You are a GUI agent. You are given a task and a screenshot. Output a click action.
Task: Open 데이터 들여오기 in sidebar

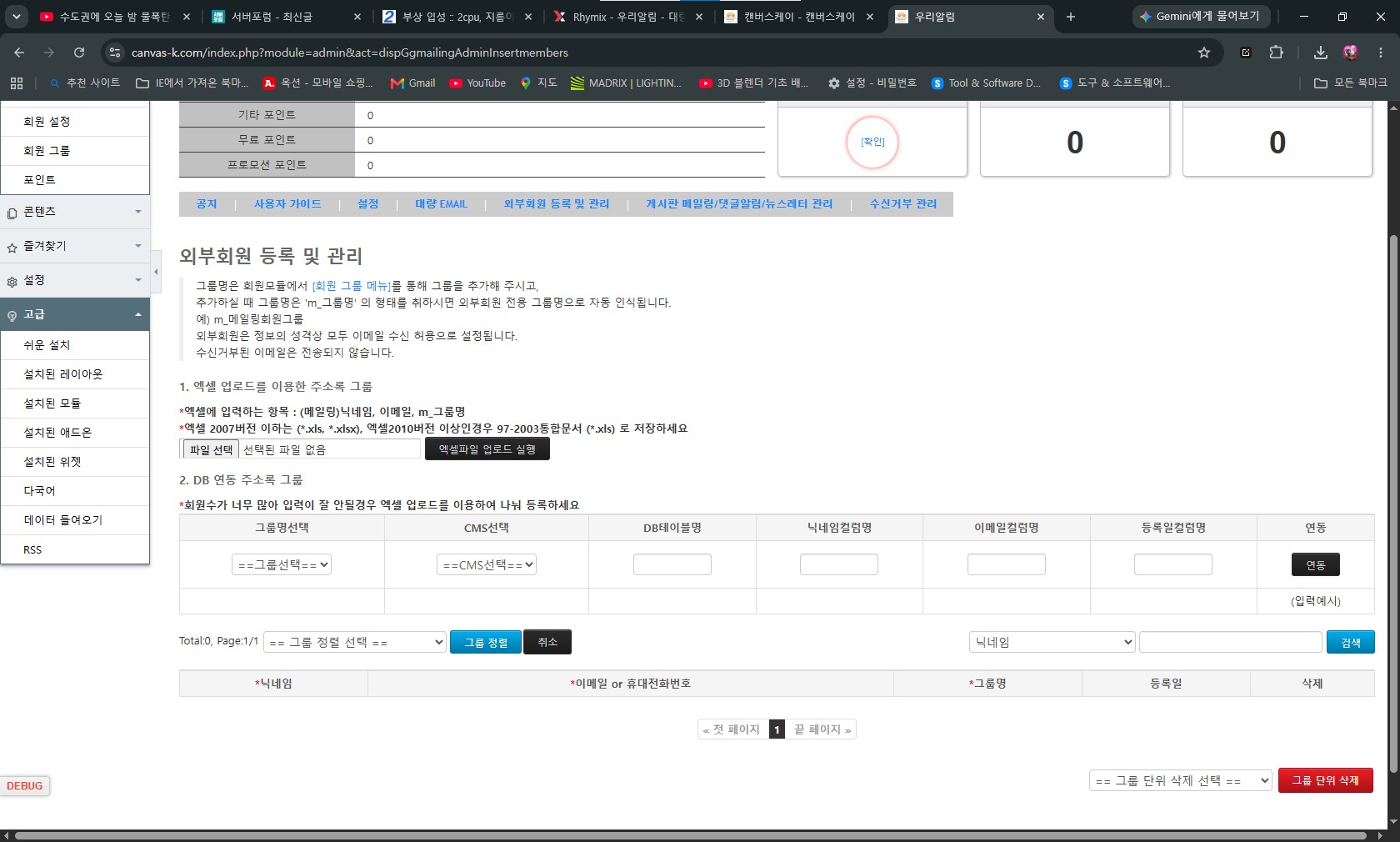75,520
